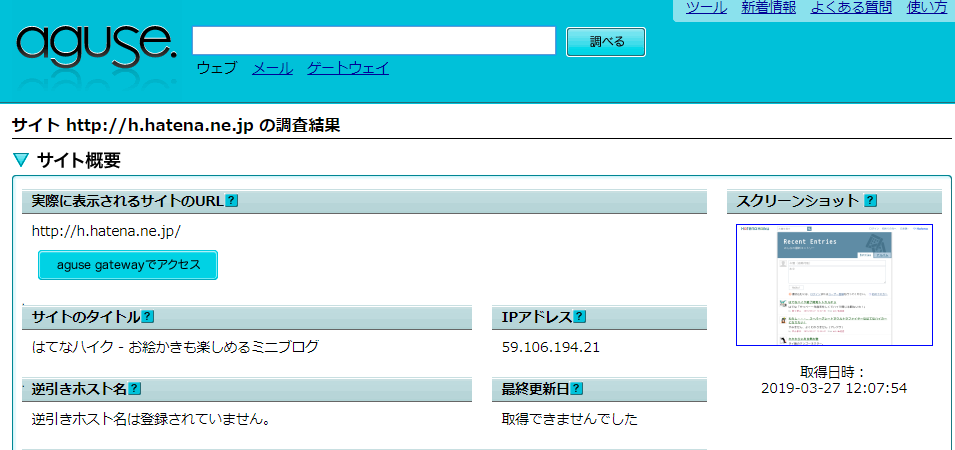955x450 pixels.
Task: Open help icon beside スクリーンショット
Action: (871, 201)
